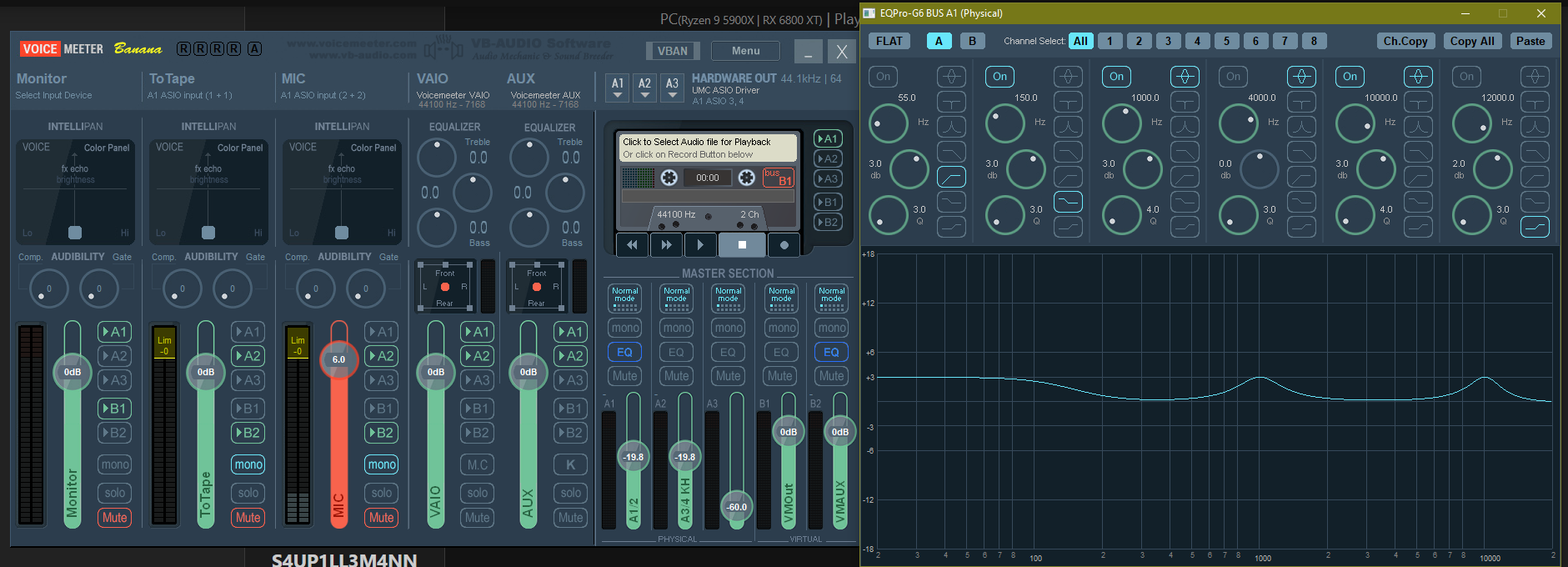Screen dimensions: 1568x567
Task: Select band-pass filter for 55.0 Hz band
Action: point(951,127)
